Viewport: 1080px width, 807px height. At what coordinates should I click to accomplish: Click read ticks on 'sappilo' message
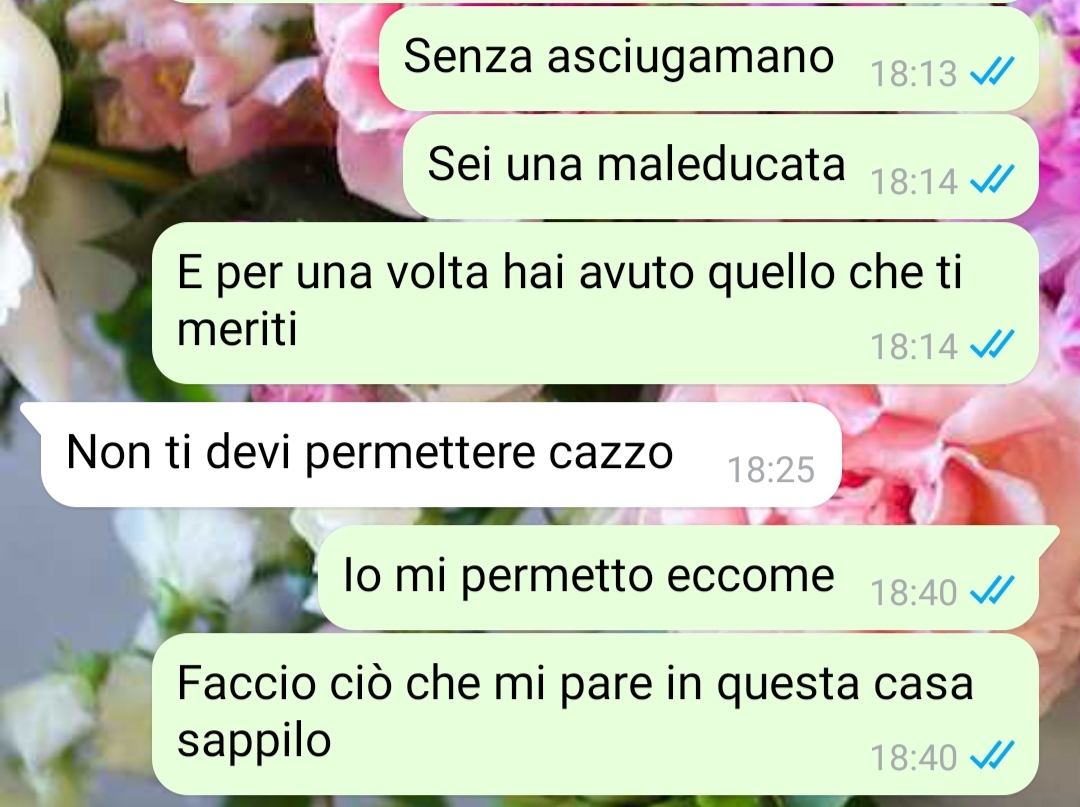(992, 755)
